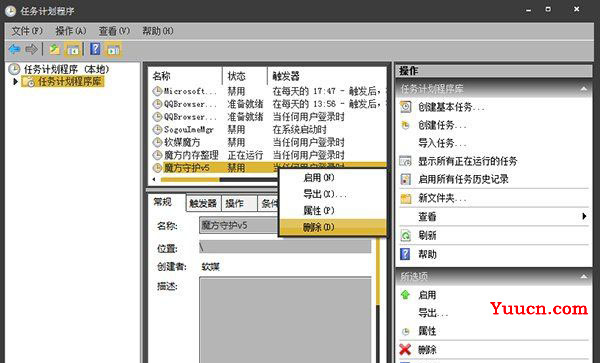
Task: Click the blue help question-mark toolbar icon
Action: pyautogui.click(x=95, y=49)
